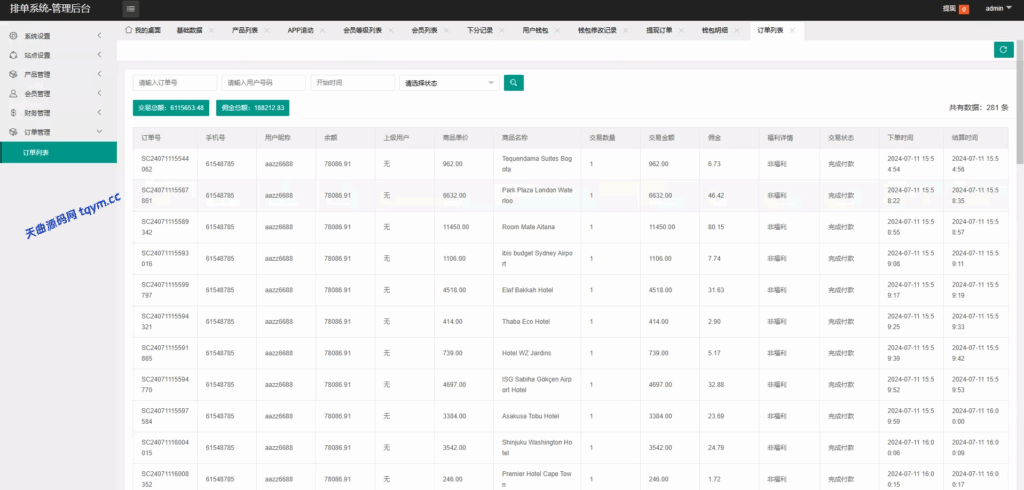Image resolution: width=1024 pixels, height=490 pixels.
Task: Click the 佣金总额 green button
Action: pos(253,108)
